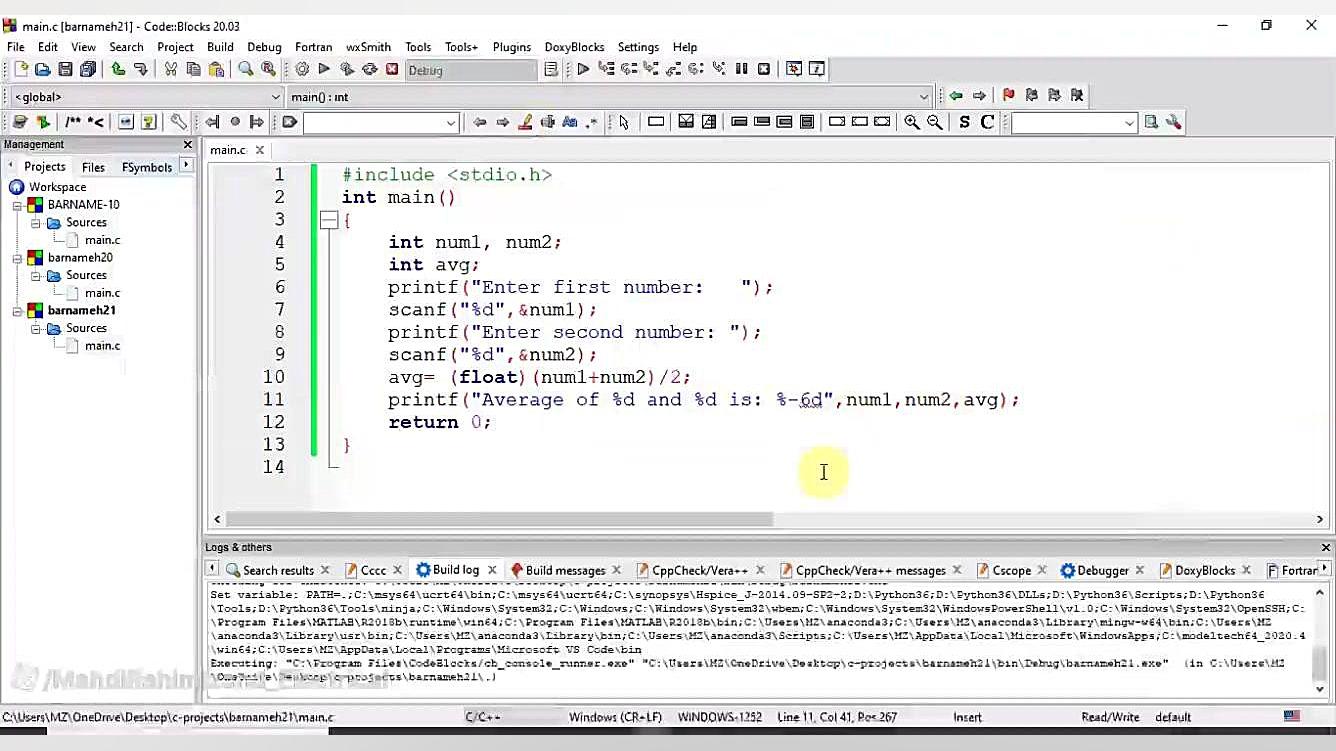This screenshot has height=751, width=1336.
Task: Open the File menu
Action: (x=16, y=47)
